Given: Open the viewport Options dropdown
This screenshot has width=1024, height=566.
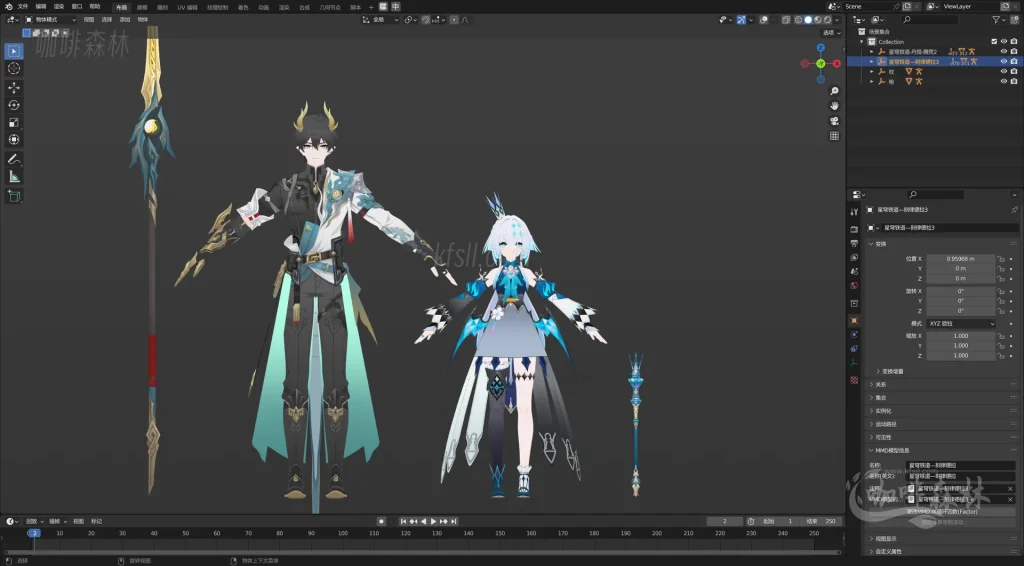Looking at the screenshot, I should click(831, 33).
